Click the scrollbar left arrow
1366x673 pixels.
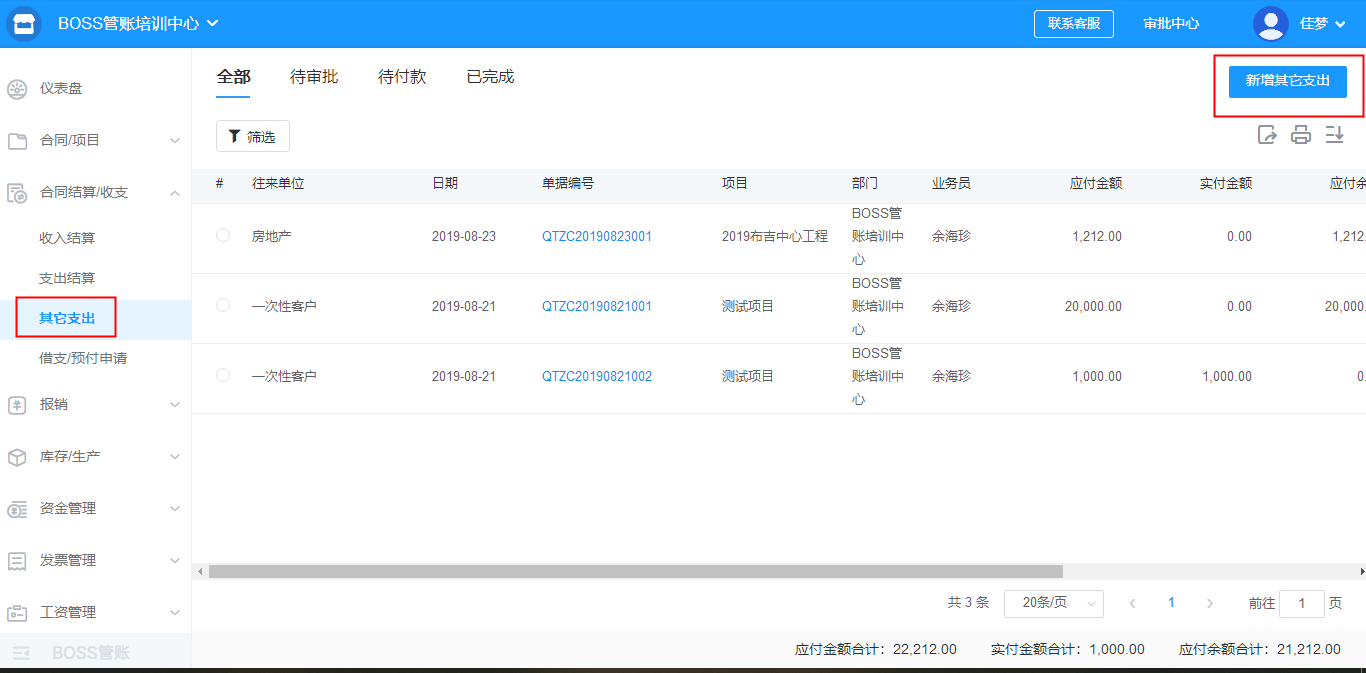pos(200,571)
